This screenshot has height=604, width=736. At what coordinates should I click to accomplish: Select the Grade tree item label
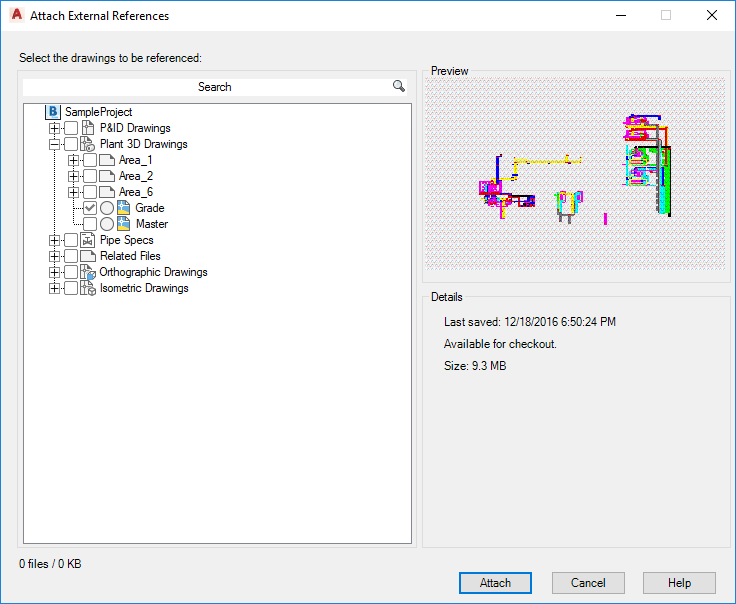[x=150, y=208]
